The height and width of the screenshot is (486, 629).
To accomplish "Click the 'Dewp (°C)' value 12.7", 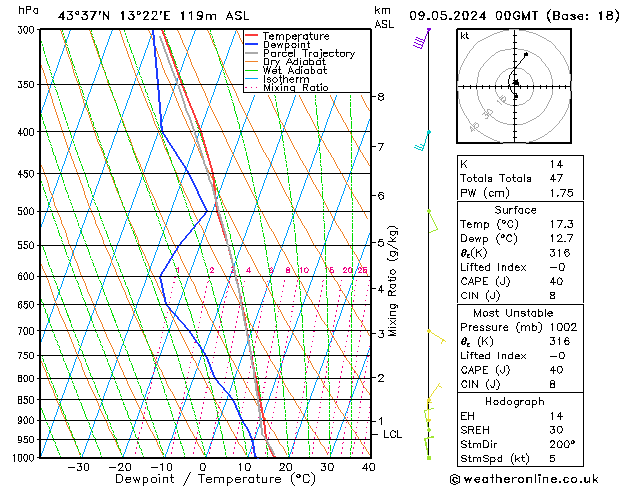I will point(562,239).
